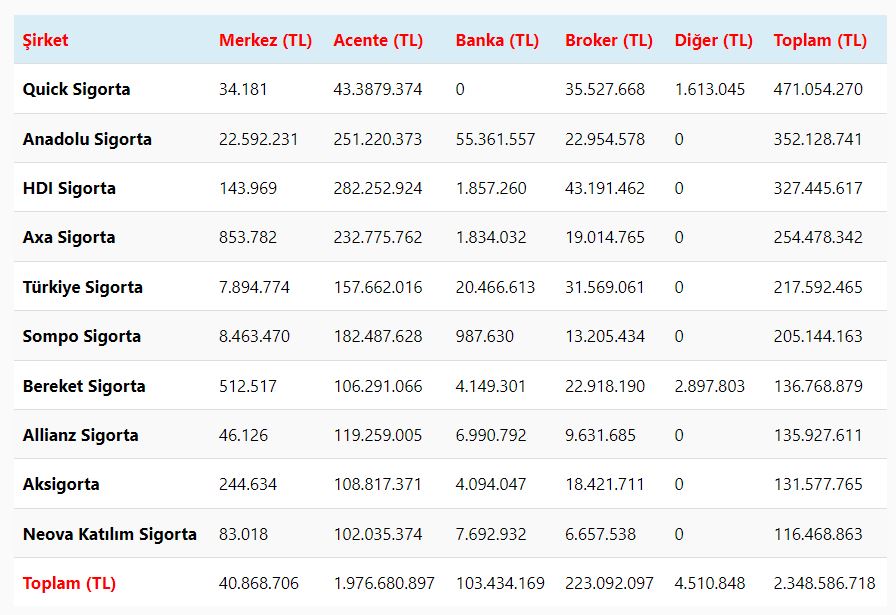Select the Türkiye Sigorta row name
The image size is (896, 615).
83,287
